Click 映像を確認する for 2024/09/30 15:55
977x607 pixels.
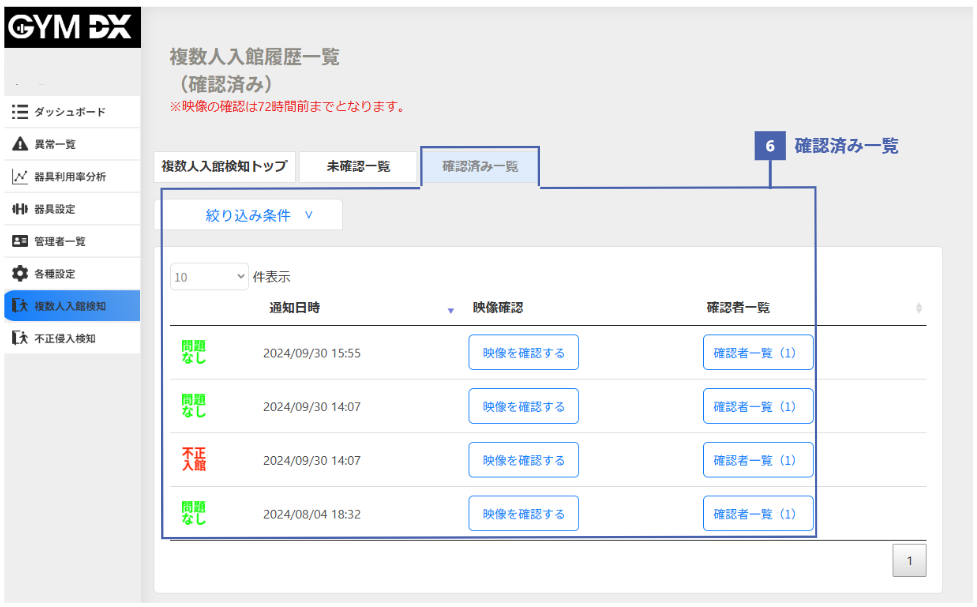(523, 353)
